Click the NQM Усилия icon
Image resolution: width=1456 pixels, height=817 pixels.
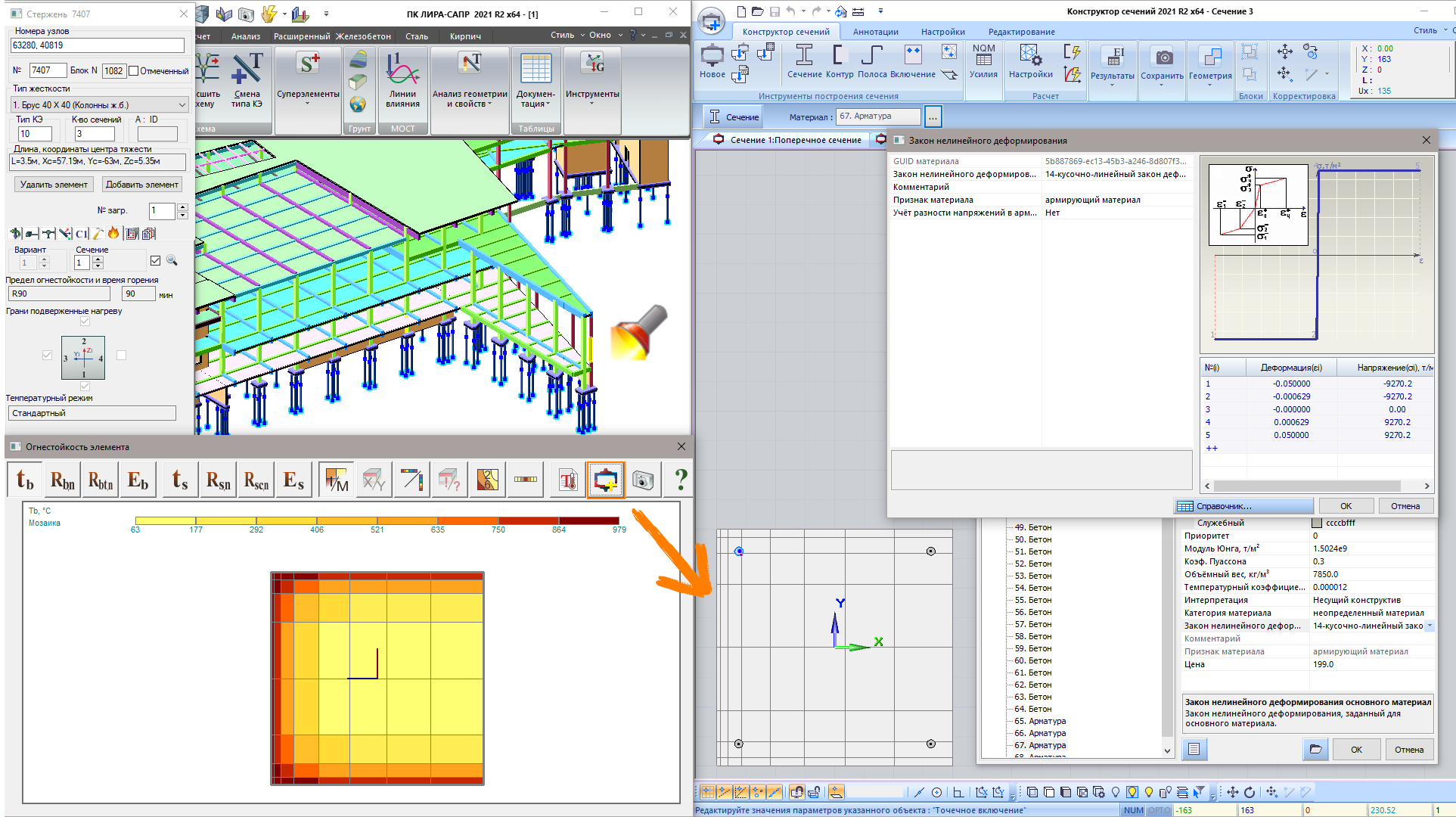pos(983,61)
